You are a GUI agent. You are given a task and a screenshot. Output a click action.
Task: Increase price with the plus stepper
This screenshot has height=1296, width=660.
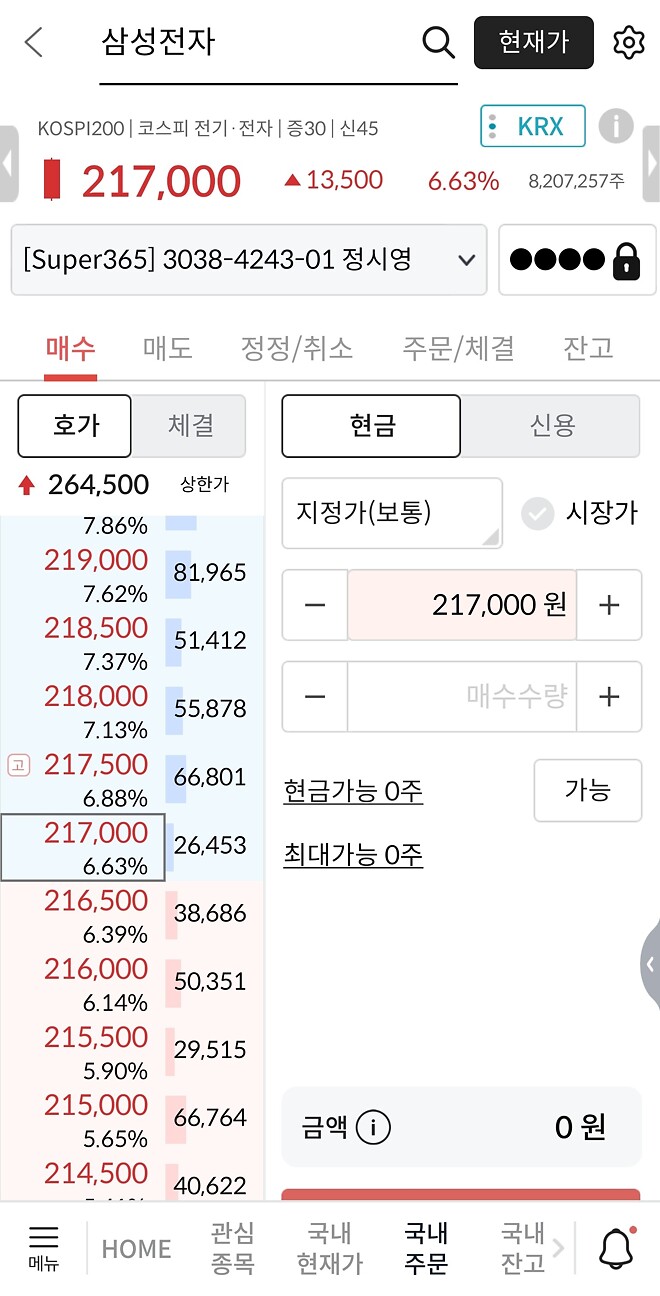coord(610,605)
